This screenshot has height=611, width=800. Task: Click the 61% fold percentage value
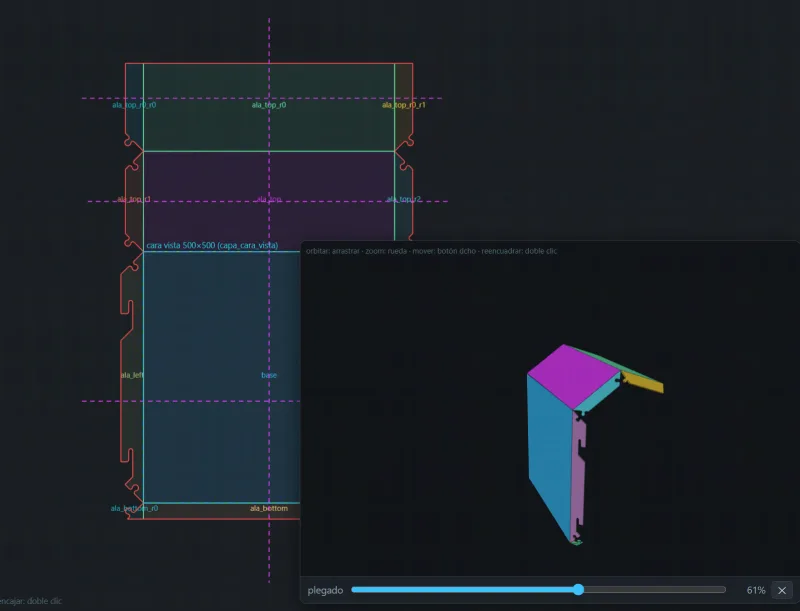[756, 590]
